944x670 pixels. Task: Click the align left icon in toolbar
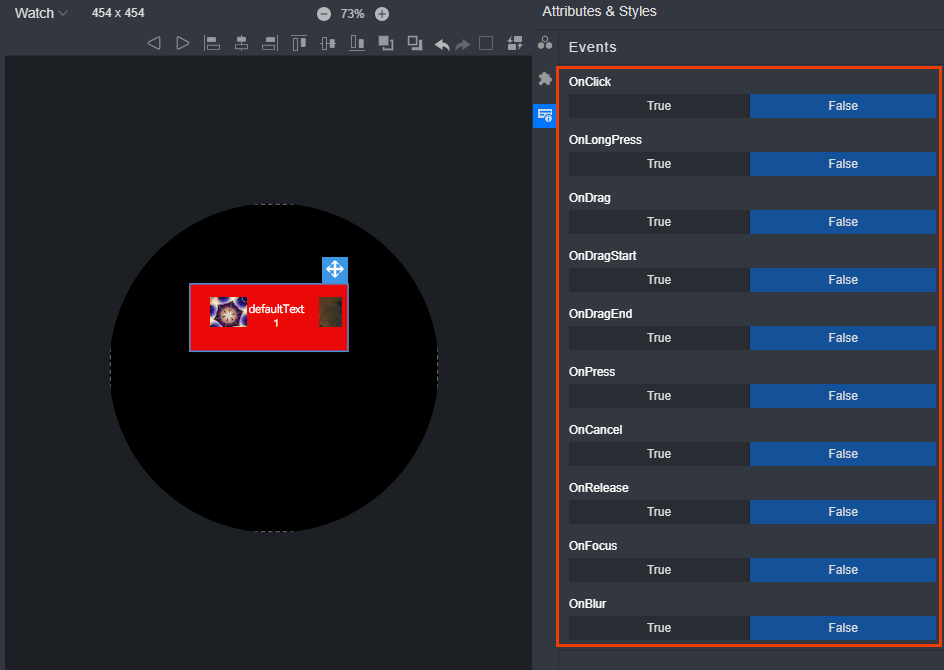[x=212, y=43]
